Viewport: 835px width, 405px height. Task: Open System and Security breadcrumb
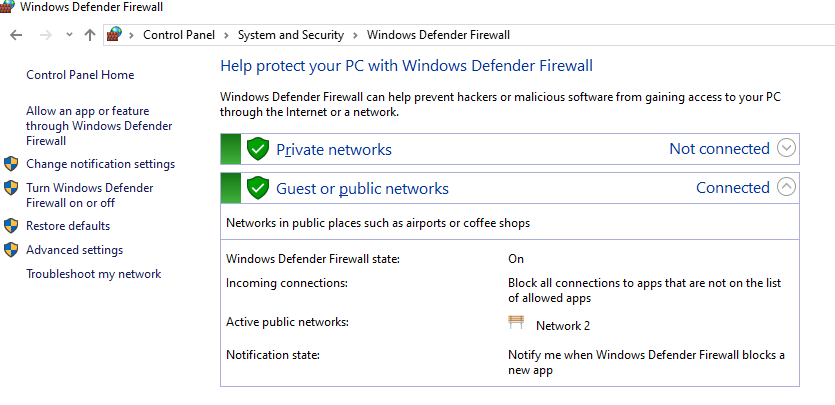(291, 35)
